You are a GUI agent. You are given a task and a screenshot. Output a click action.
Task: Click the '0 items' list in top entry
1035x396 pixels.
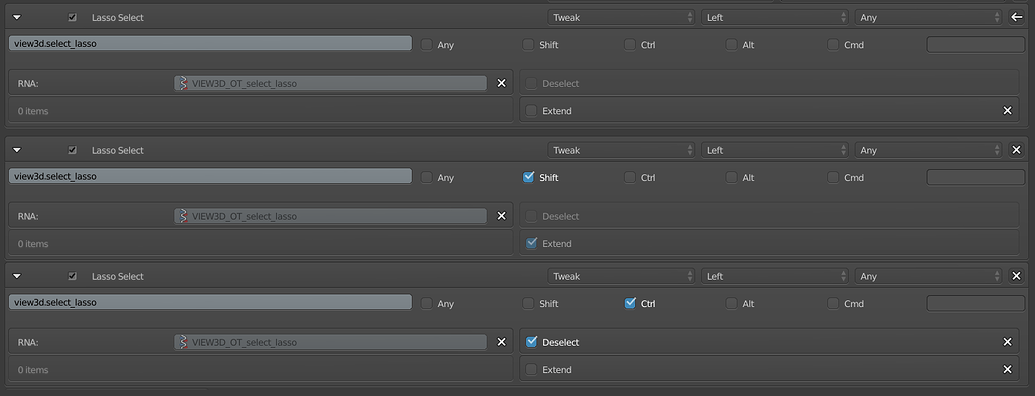(261, 110)
